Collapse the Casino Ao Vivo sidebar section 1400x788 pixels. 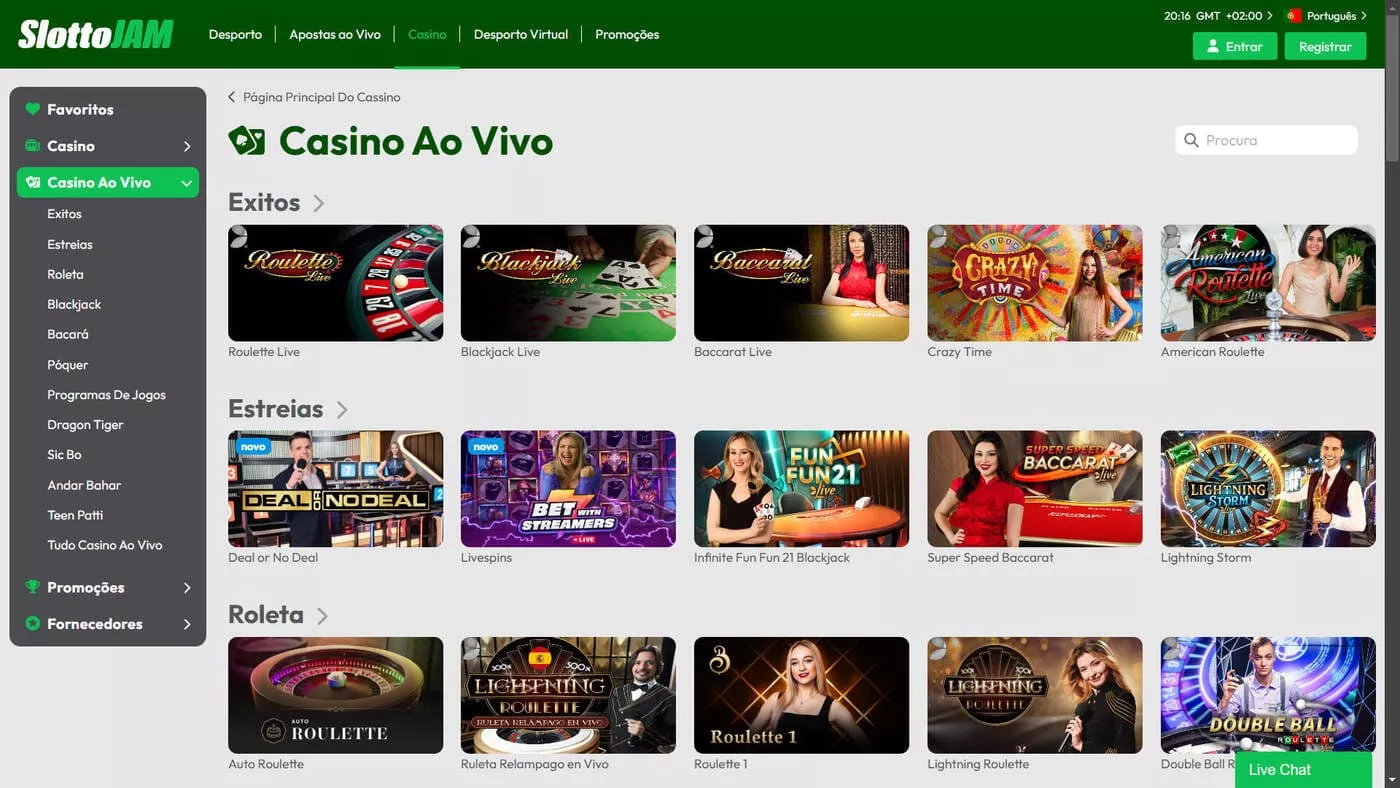pos(186,183)
